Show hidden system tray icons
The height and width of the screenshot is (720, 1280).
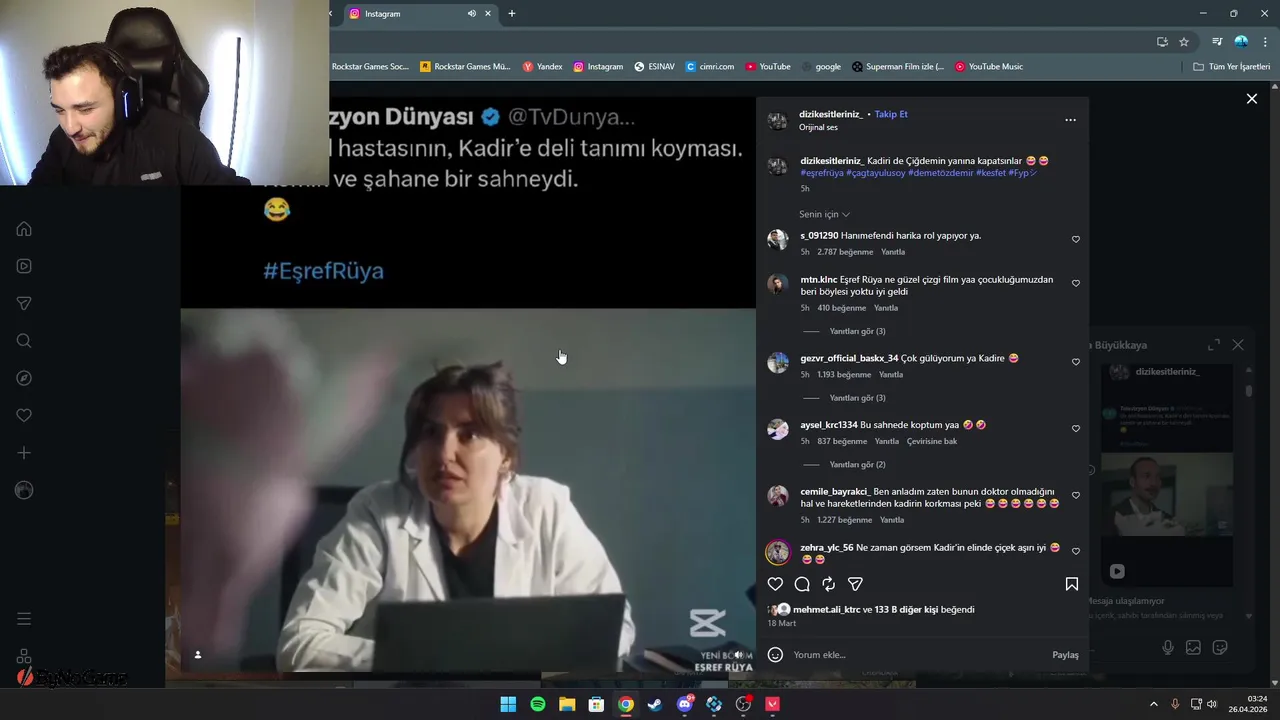1153,704
